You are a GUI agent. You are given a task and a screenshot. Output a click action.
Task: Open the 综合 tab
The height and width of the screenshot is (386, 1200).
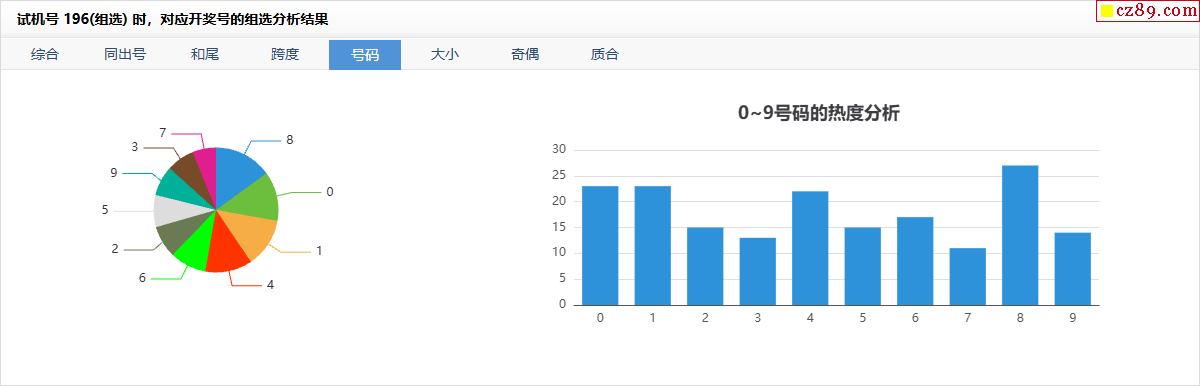coord(45,55)
